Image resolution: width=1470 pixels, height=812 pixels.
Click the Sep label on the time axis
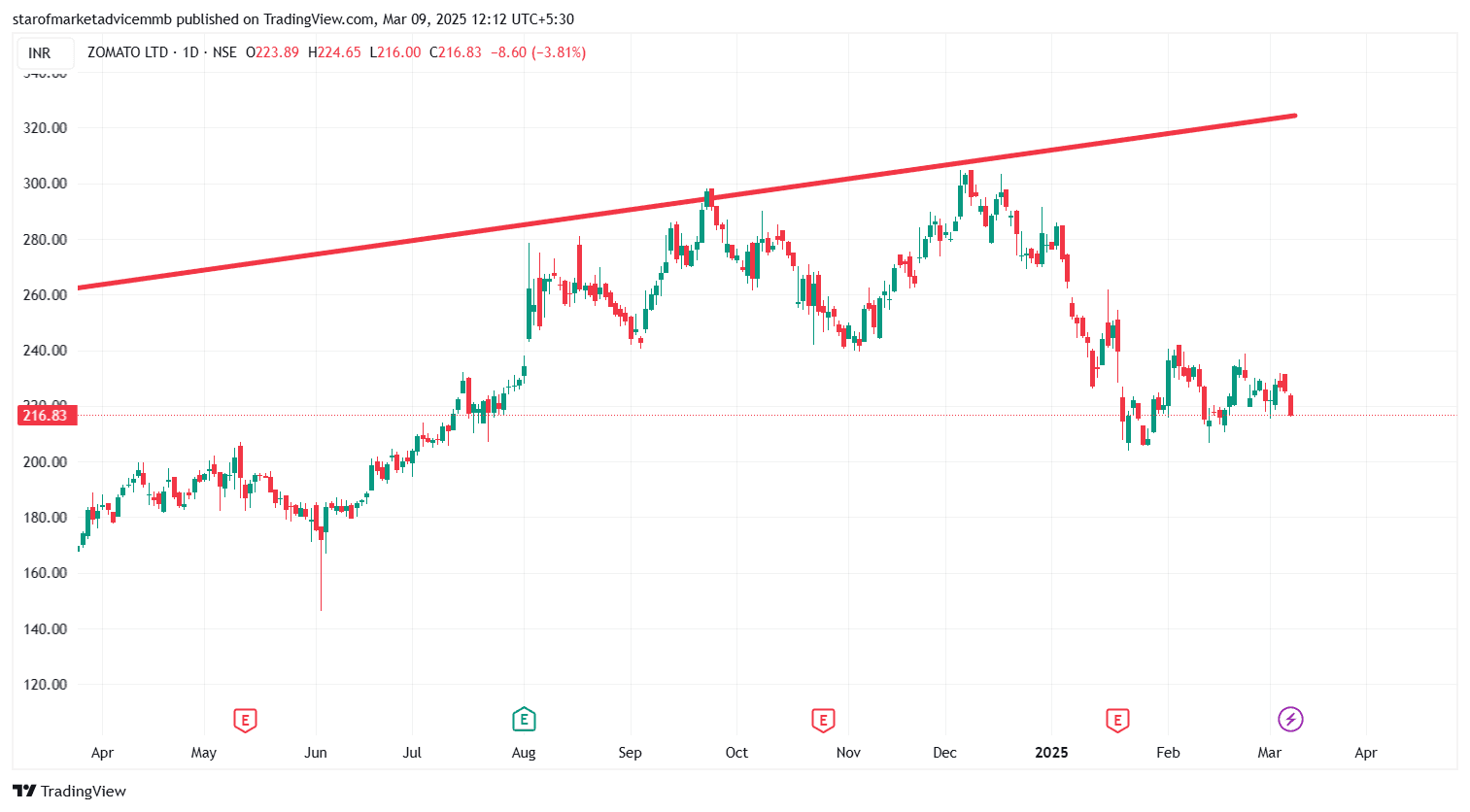(630, 753)
